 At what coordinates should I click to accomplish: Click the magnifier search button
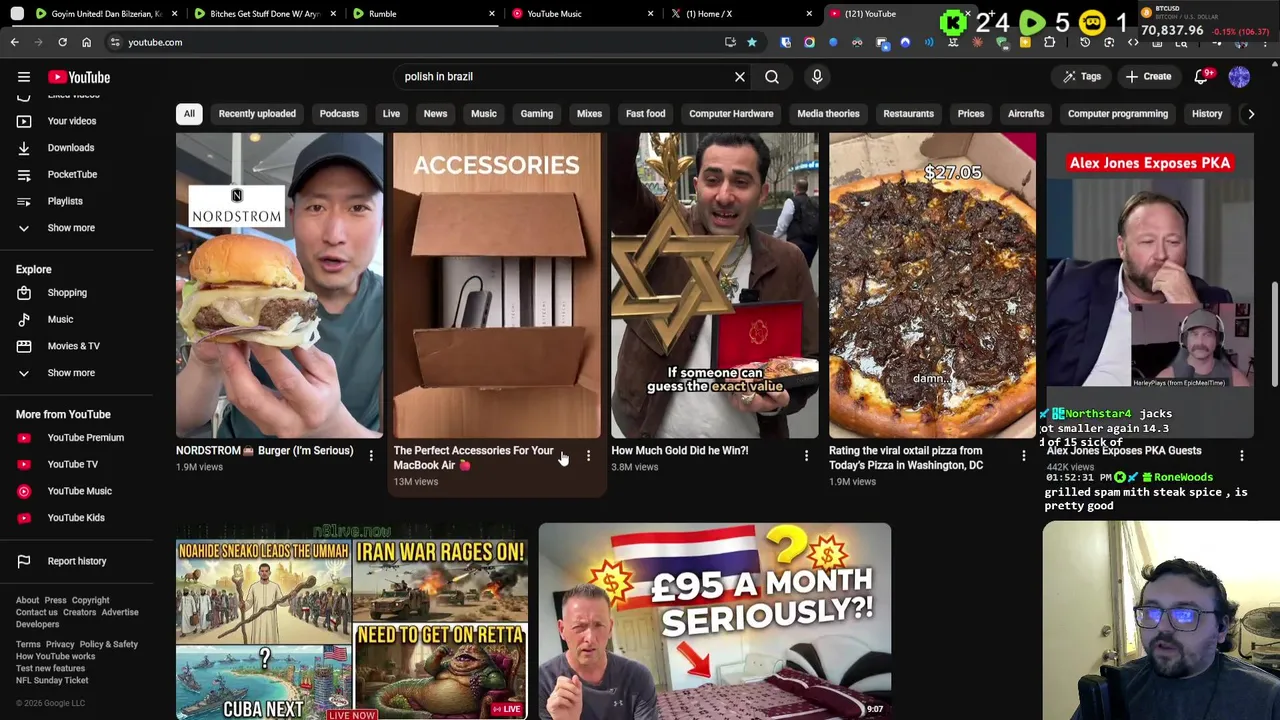[772, 77]
